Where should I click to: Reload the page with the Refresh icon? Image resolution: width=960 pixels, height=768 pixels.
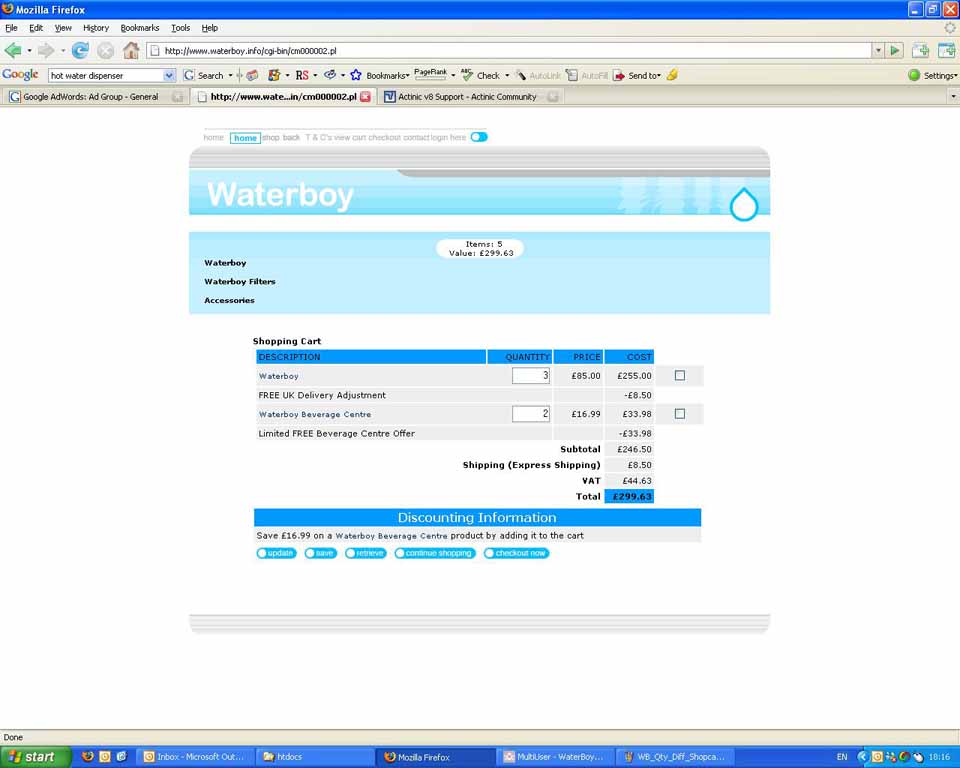tap(80, 50)
